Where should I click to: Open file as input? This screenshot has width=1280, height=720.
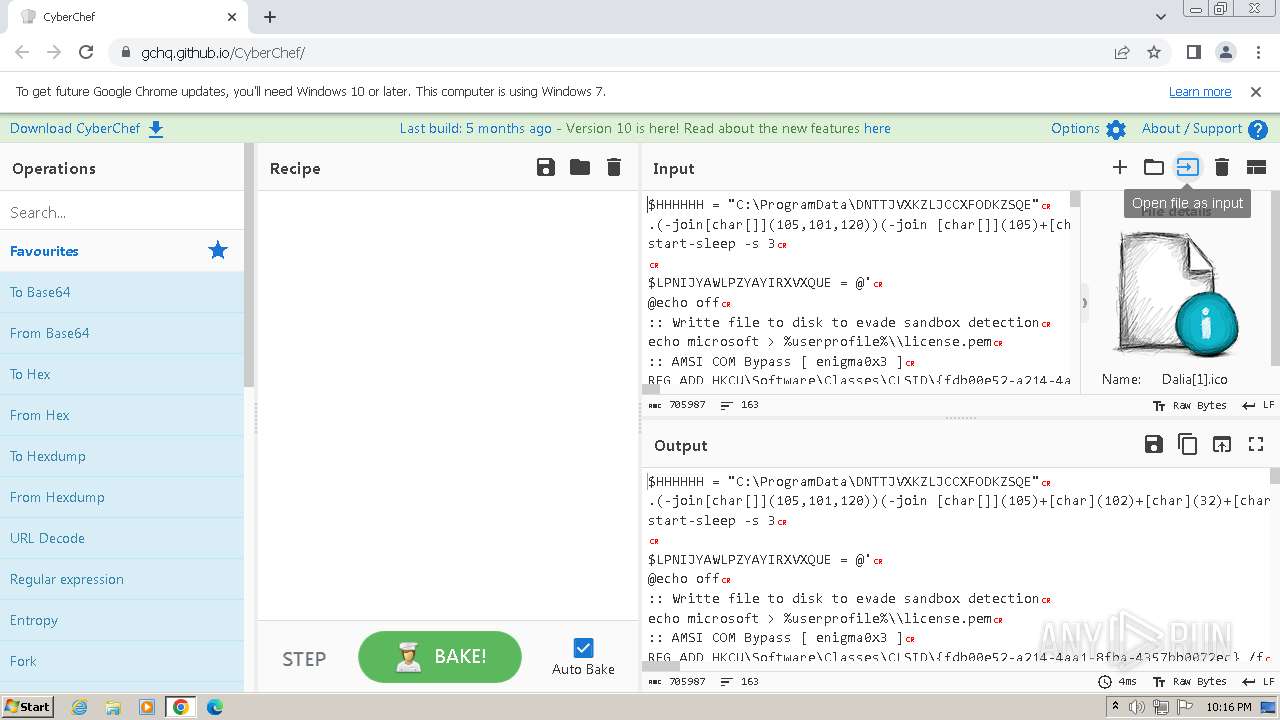(1187, 167)
